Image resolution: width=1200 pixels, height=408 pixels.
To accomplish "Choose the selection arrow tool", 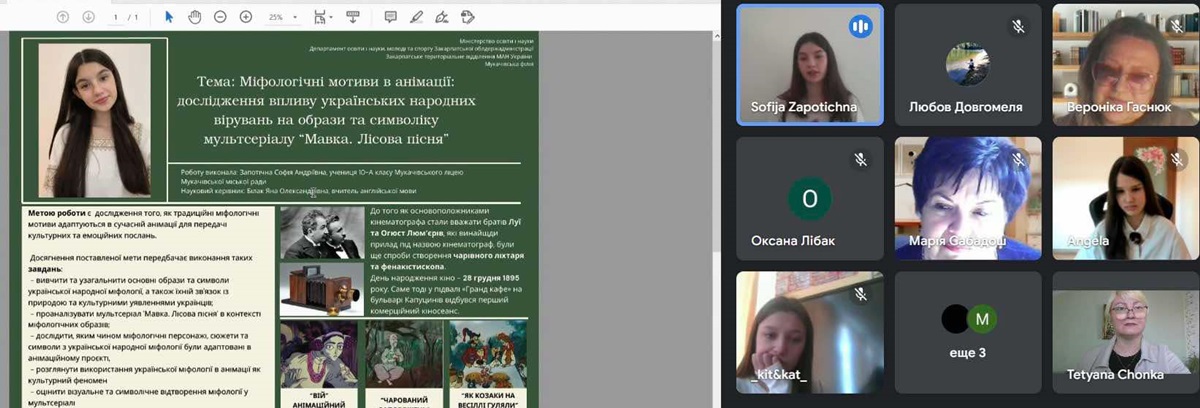I will [x=168, y=17].
